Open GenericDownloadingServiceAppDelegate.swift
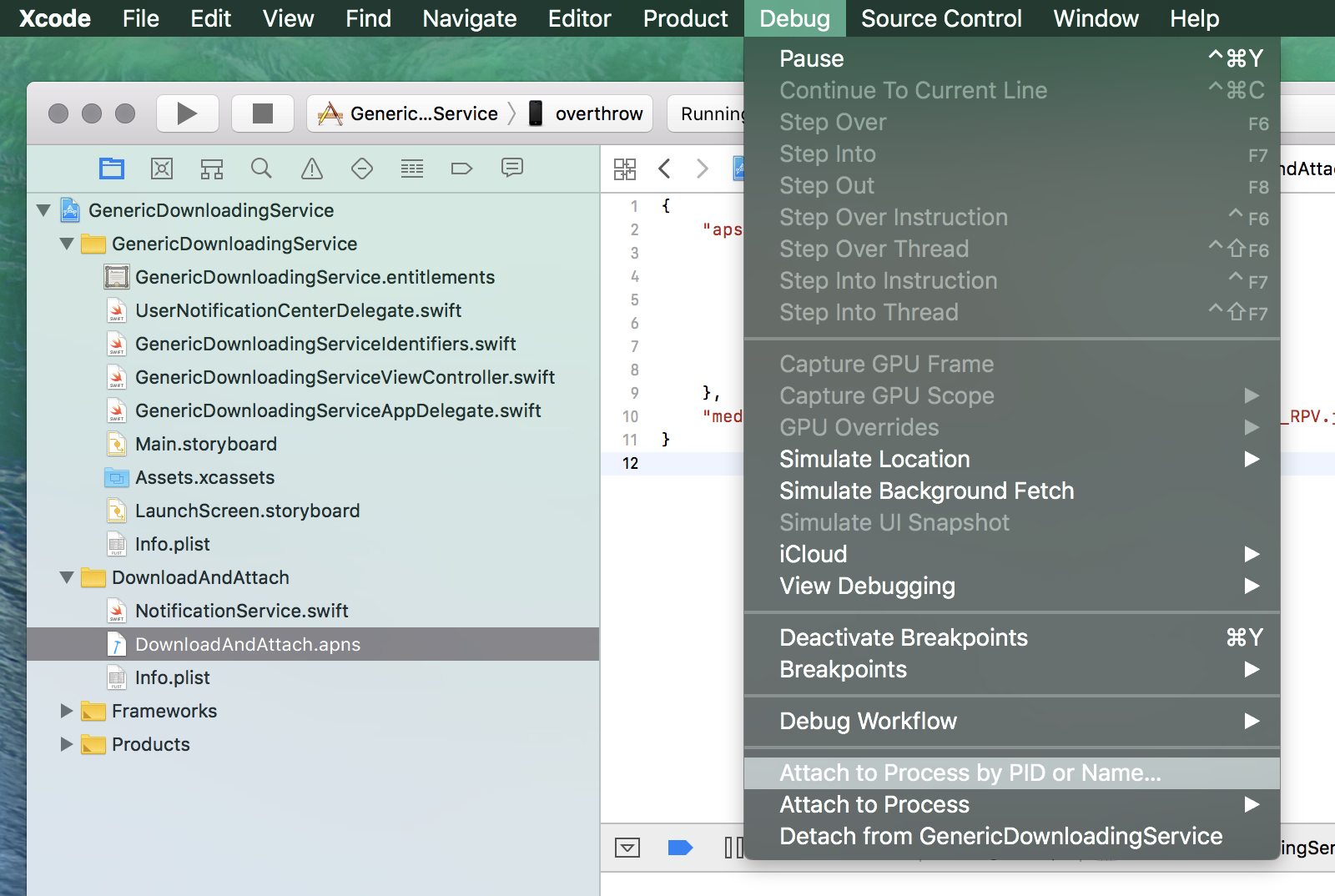 (x=313, y=410)
